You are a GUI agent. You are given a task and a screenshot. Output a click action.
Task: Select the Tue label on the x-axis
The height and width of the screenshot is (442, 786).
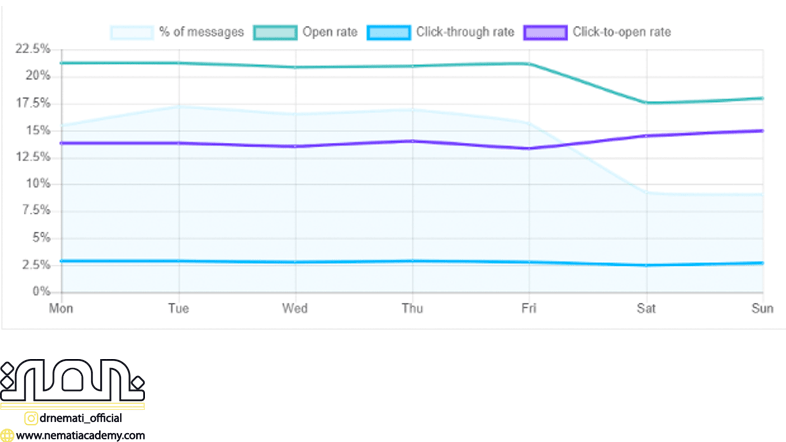[x=178, y=308]
